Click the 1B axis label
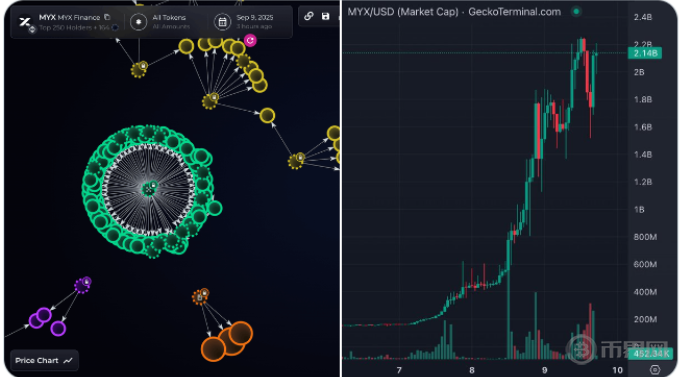The height and width of the screenshot is (377, 679). pos(639,209)
